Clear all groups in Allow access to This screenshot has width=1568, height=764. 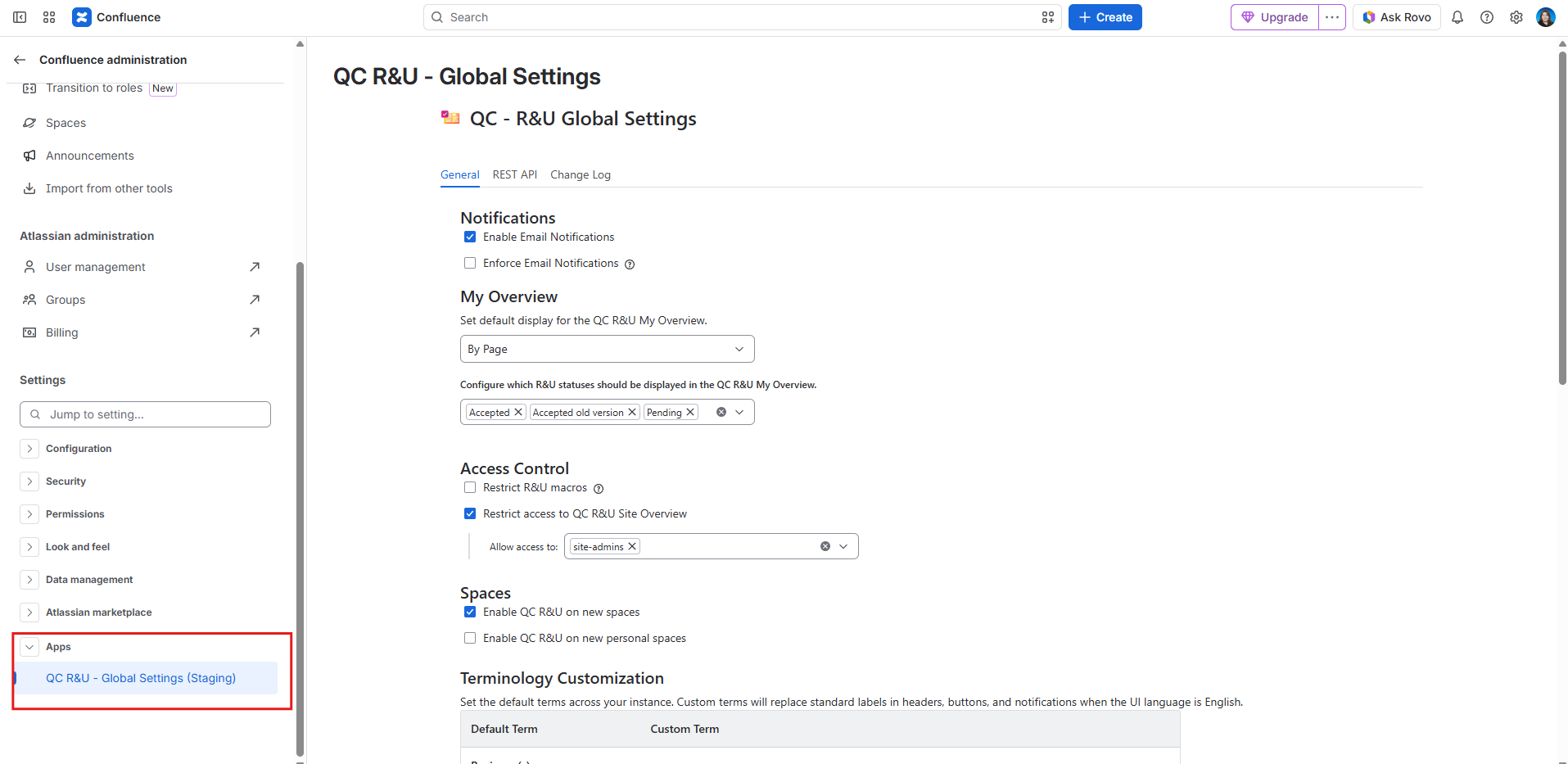click(x=825, y=546)
